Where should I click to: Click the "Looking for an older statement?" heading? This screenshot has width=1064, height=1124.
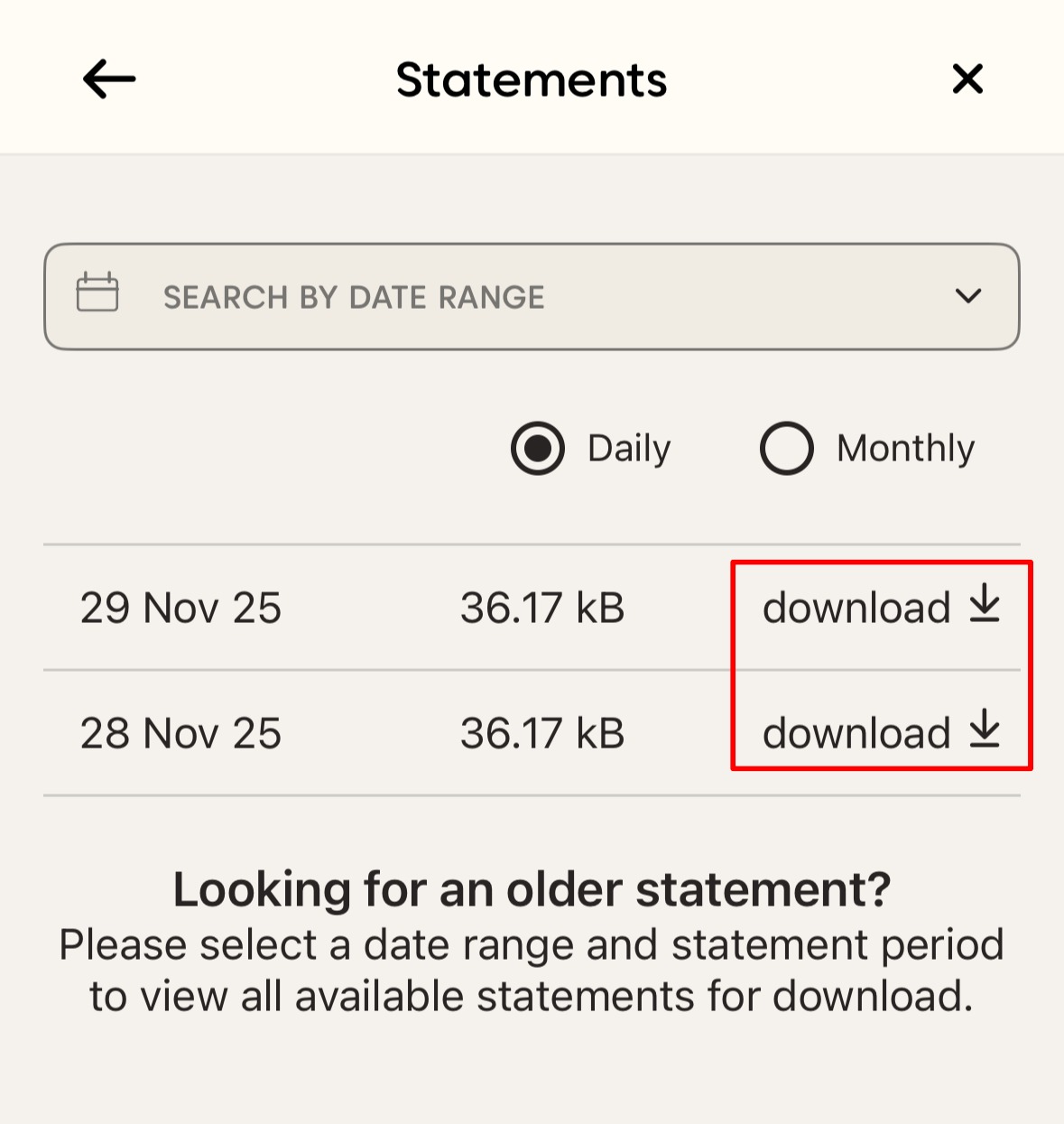(532, 889)
